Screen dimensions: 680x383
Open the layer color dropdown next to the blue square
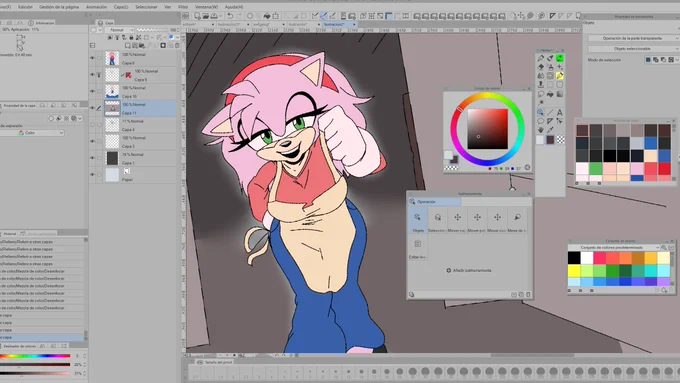point(177,38)
